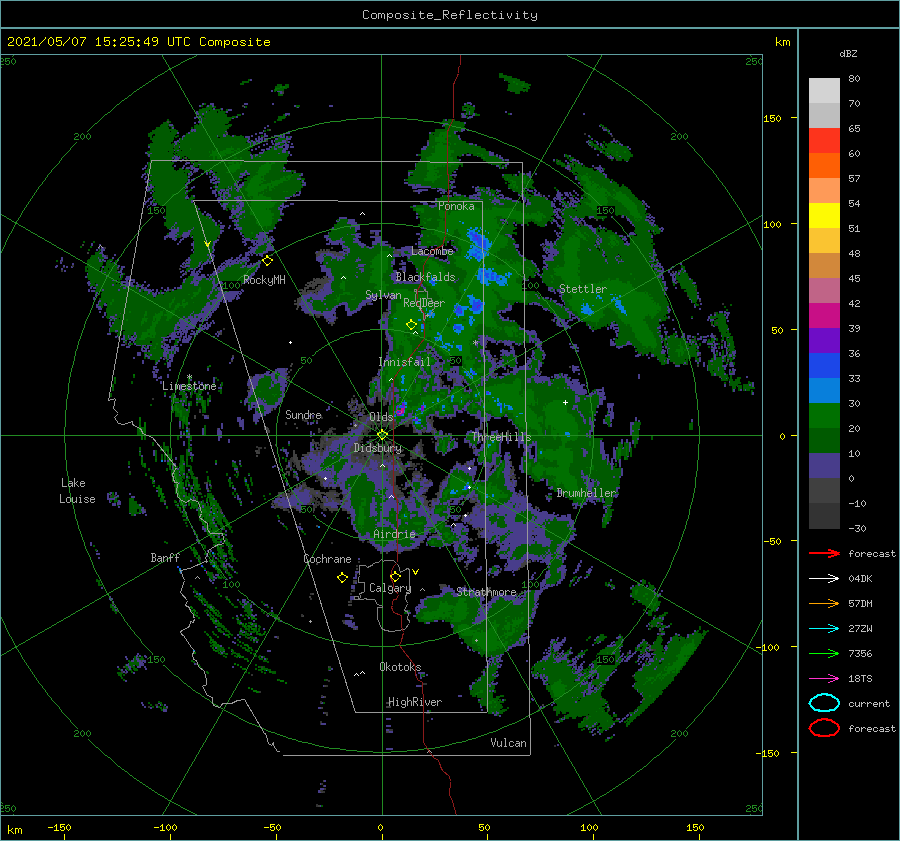Pick the light gray 80-70 dBZ swatch
The width and height of the screenshot is (900, 841).
pyautogui.click(x=824, y=91)
